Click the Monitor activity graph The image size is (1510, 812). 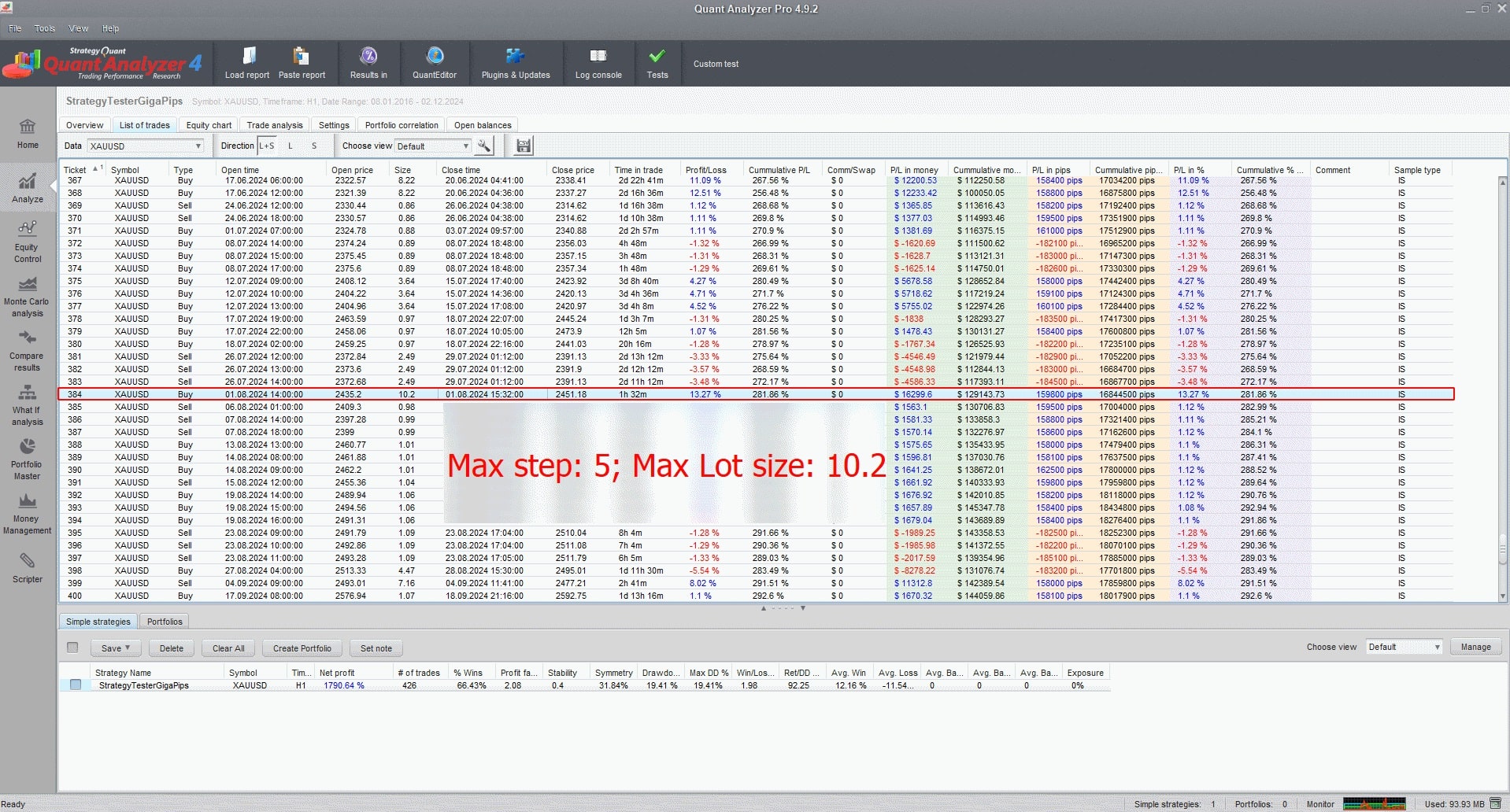point(1374,803)
